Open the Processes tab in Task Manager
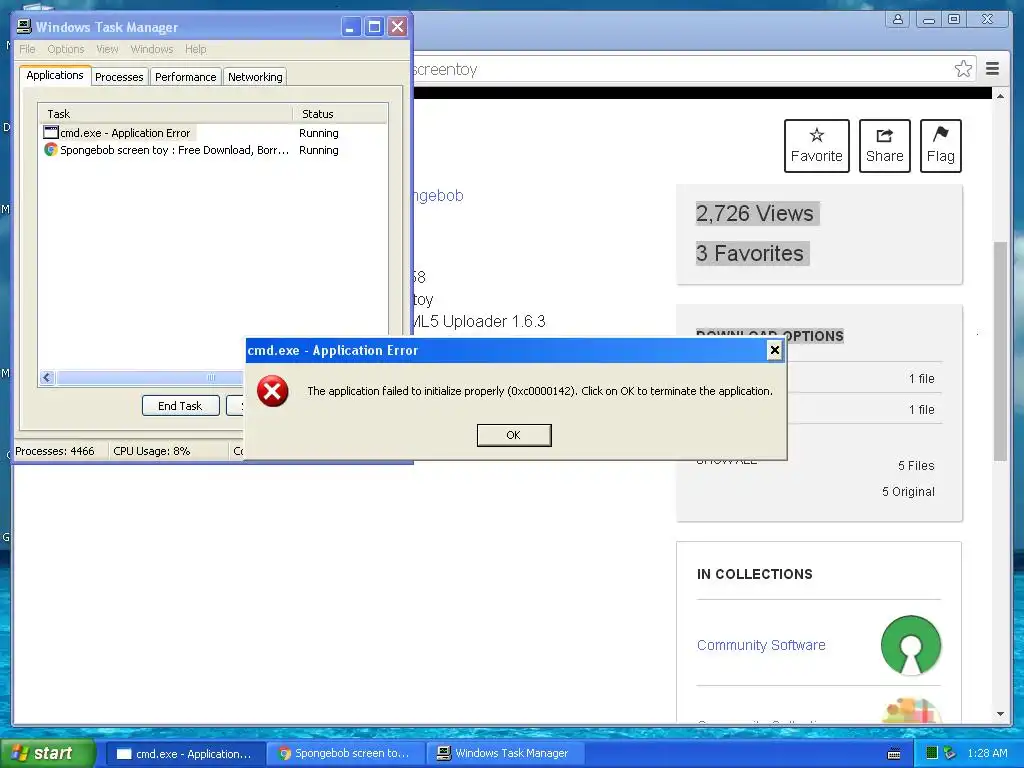 pyautogui.click(x=119, y=76)
